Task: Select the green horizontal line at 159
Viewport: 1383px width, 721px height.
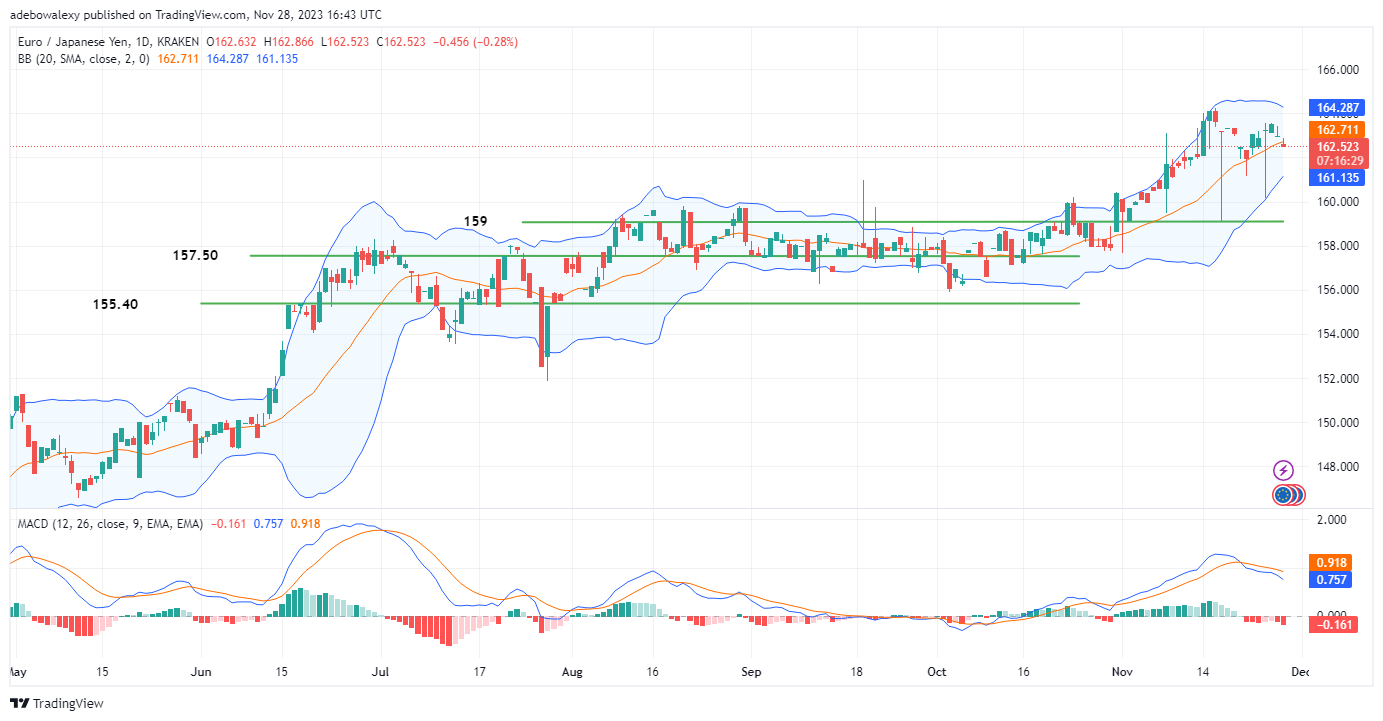Action: (902, 221)
